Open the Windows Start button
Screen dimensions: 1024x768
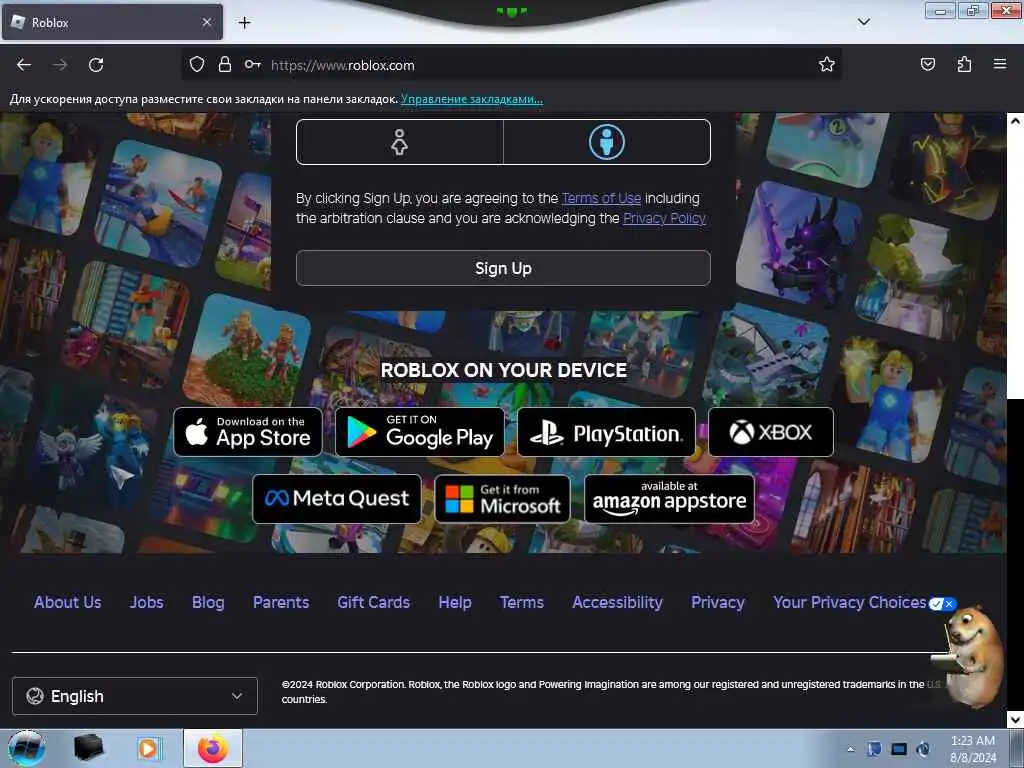26,748
